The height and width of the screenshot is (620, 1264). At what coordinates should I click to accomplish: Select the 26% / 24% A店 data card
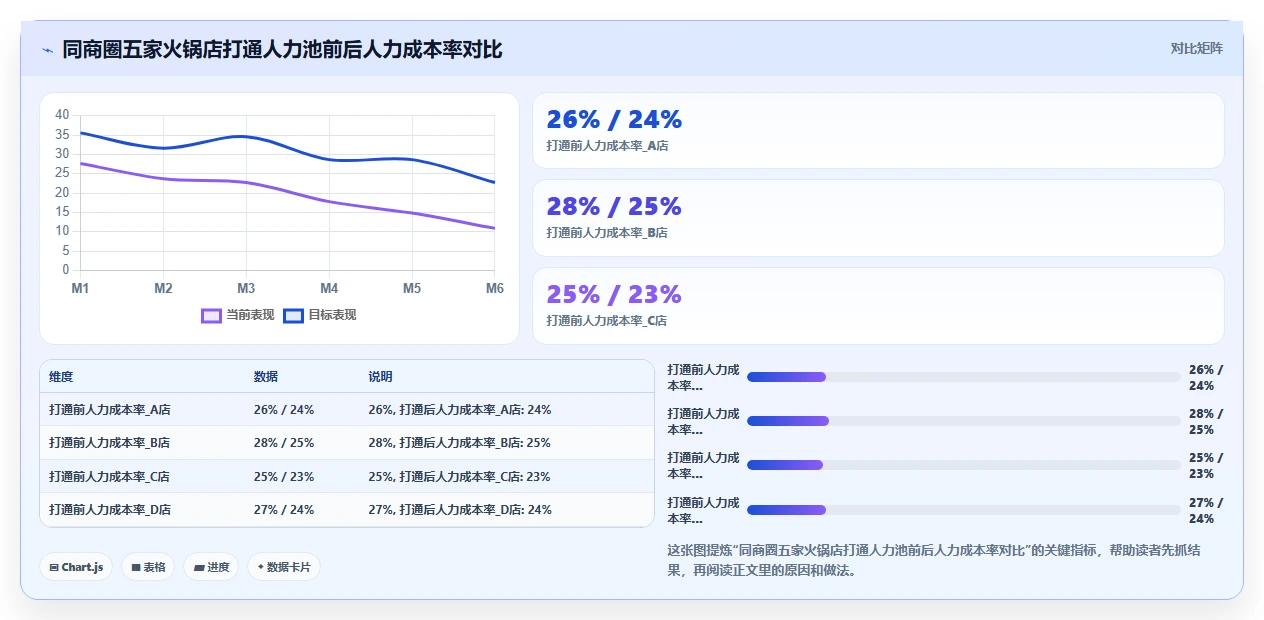tap(878, 131)
